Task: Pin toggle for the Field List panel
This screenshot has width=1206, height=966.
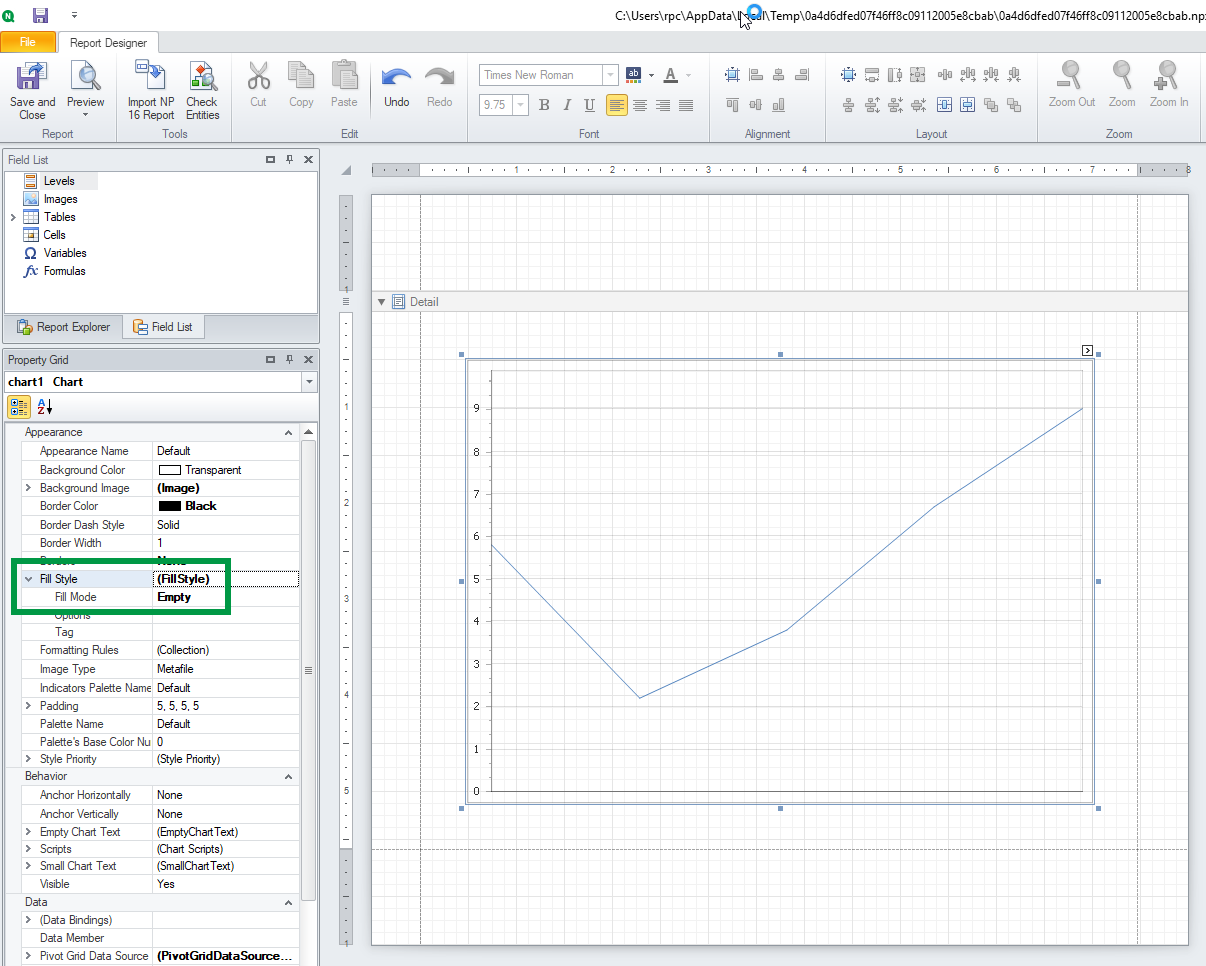Action: click(290, 159)
